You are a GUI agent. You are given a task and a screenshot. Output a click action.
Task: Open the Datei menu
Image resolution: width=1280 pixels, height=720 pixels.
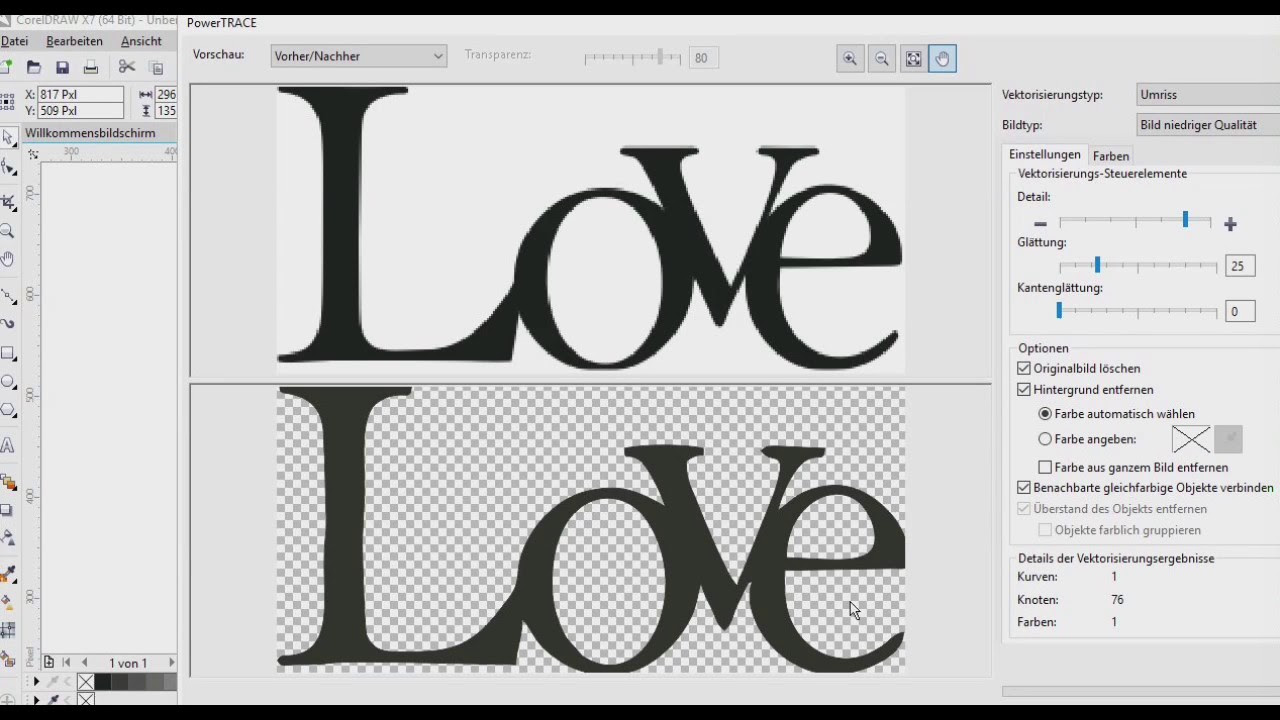pyautogui.click(x=14, y=41)
